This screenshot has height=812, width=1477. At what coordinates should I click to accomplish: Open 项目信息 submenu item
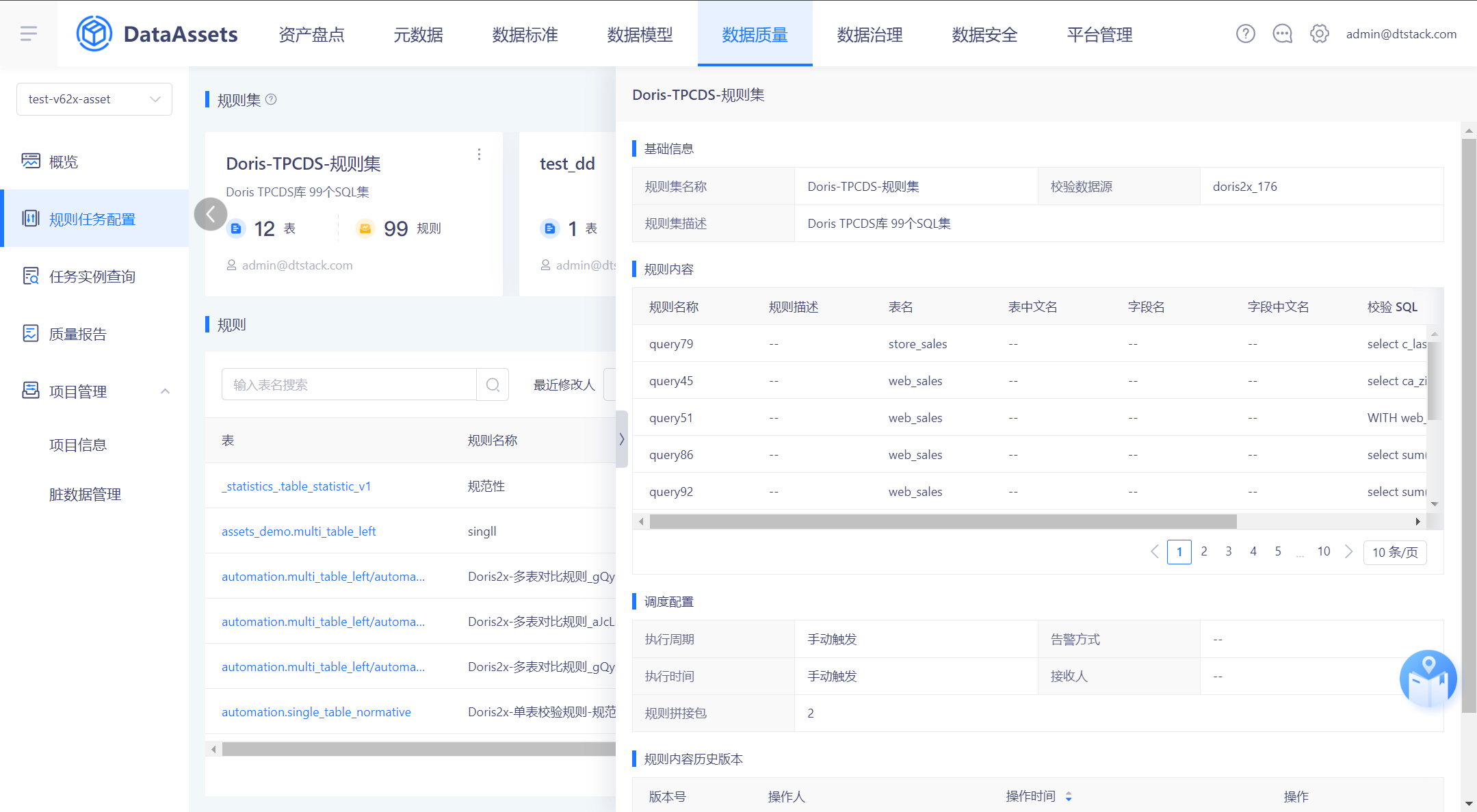click(78, 445)
